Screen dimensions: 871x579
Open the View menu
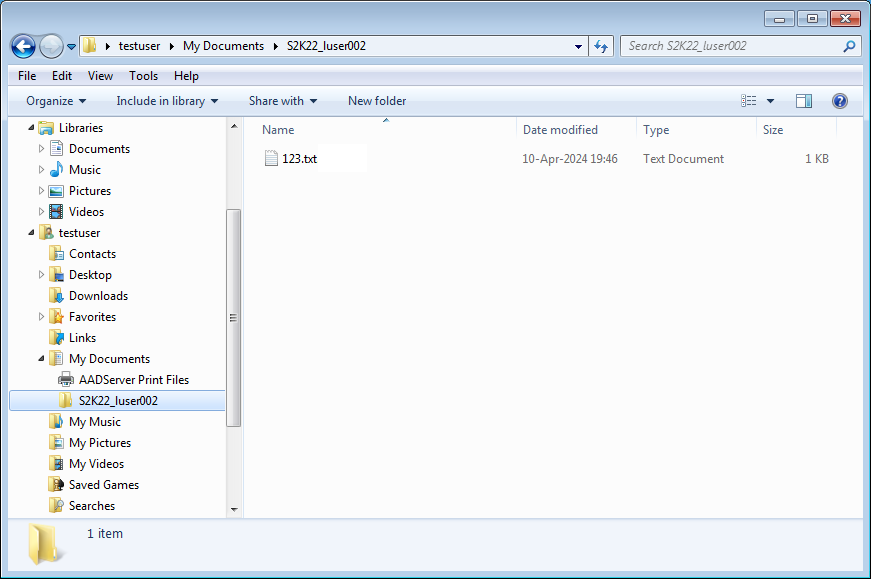coord(100,76)
